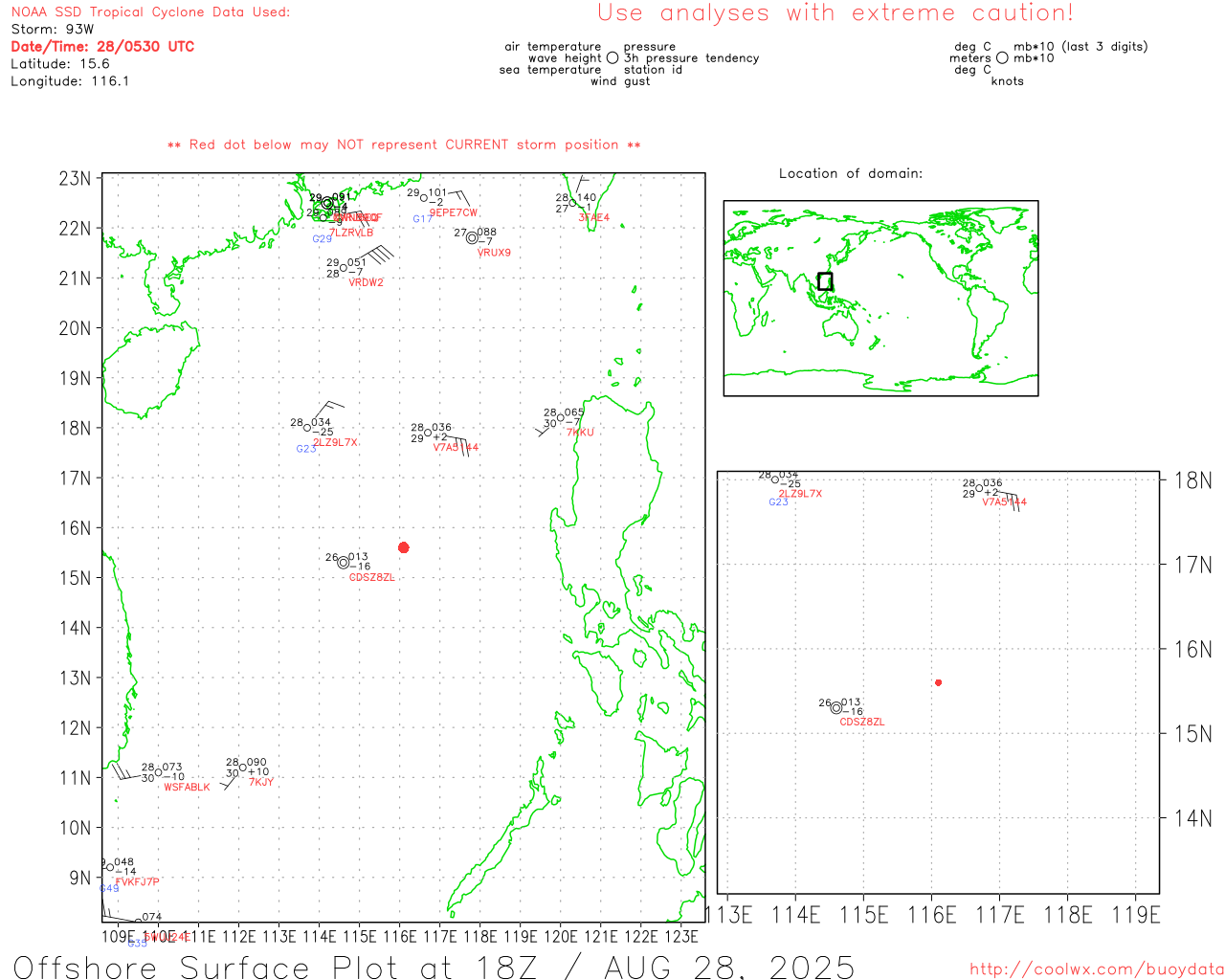Click the red 'Red dot below may NOT' warning
Screen dimensions: 1225x980
(x=404, y=145)
